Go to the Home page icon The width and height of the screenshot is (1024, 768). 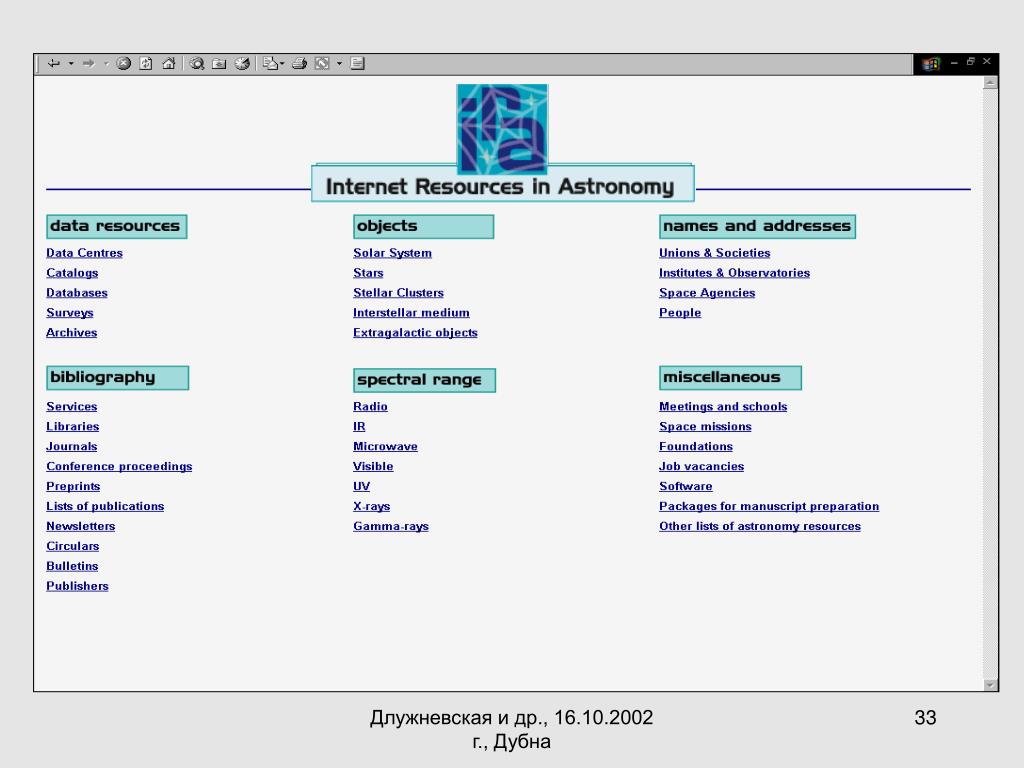pyautogui.click(x=168, y=63)
